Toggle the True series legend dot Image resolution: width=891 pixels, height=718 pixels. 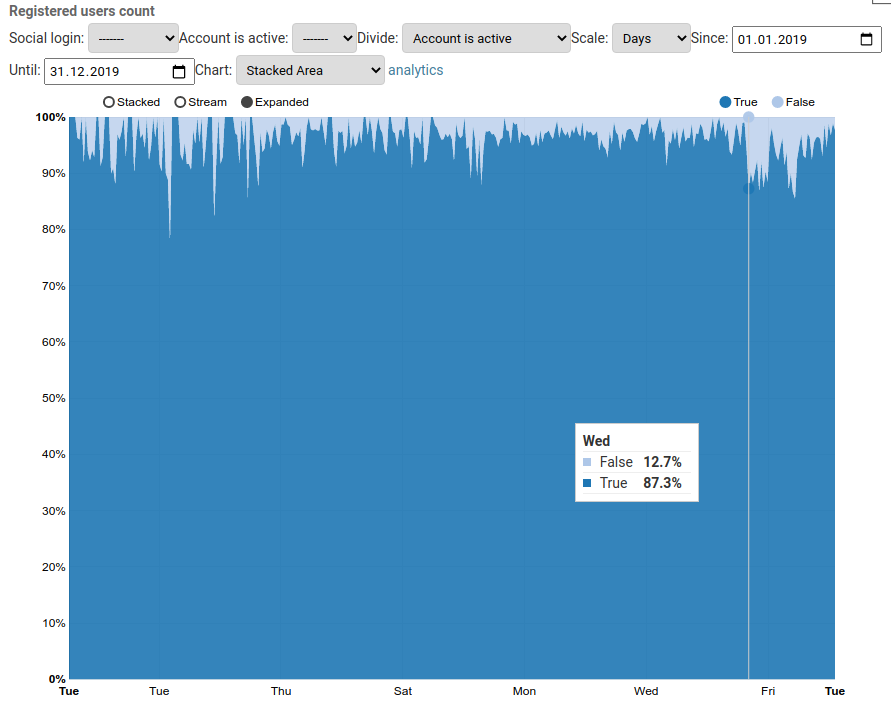point(725,102)
